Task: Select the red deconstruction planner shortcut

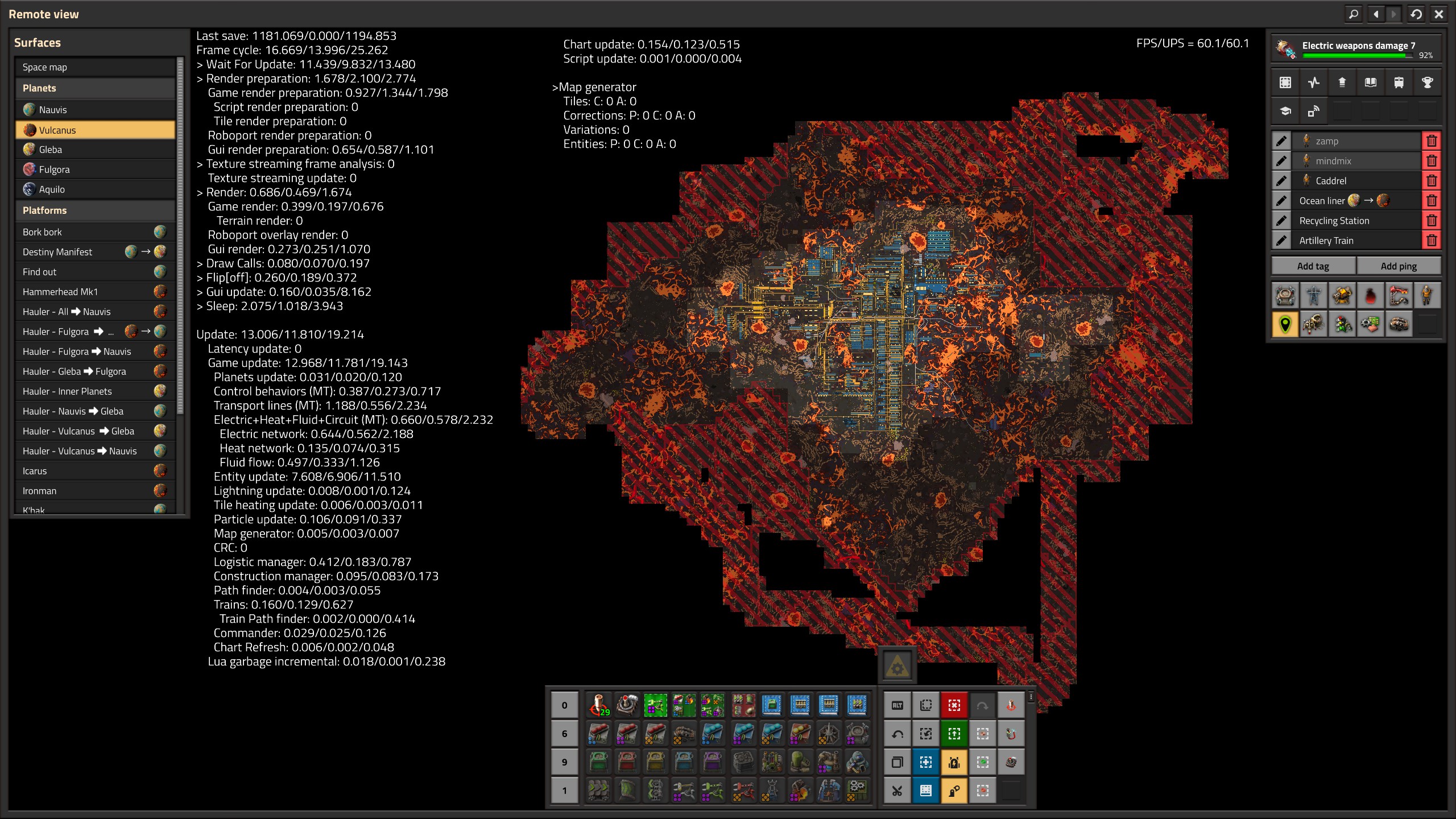Action: pyautogui.click(x=954, y=705)
